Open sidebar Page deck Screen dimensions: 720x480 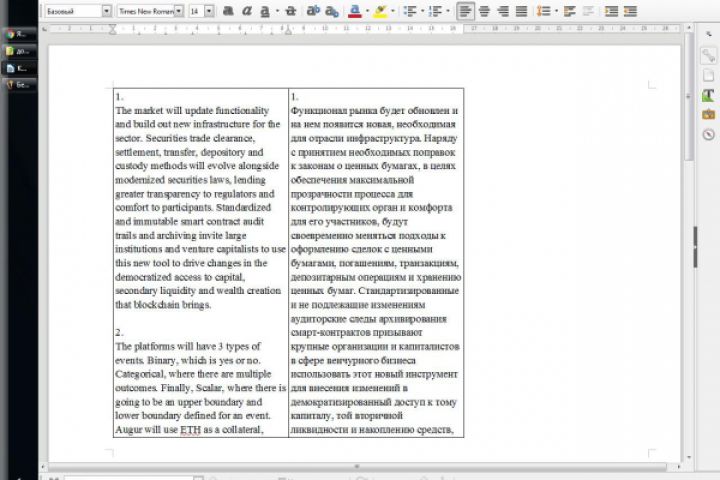(x=709, y=75)
